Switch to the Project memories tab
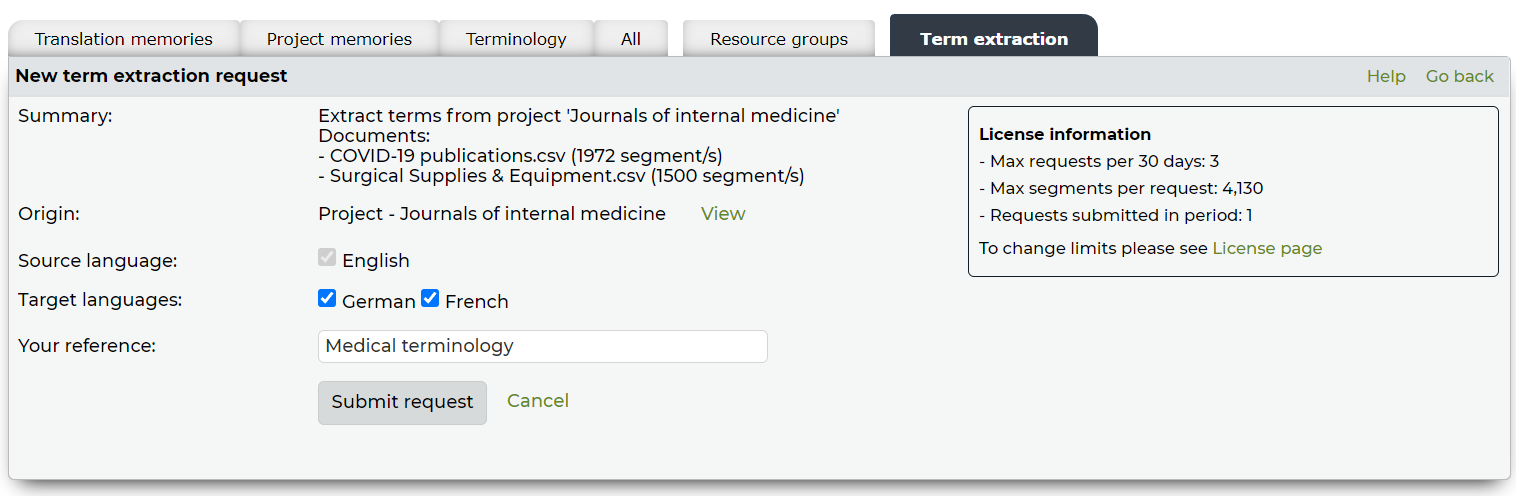 339,39
